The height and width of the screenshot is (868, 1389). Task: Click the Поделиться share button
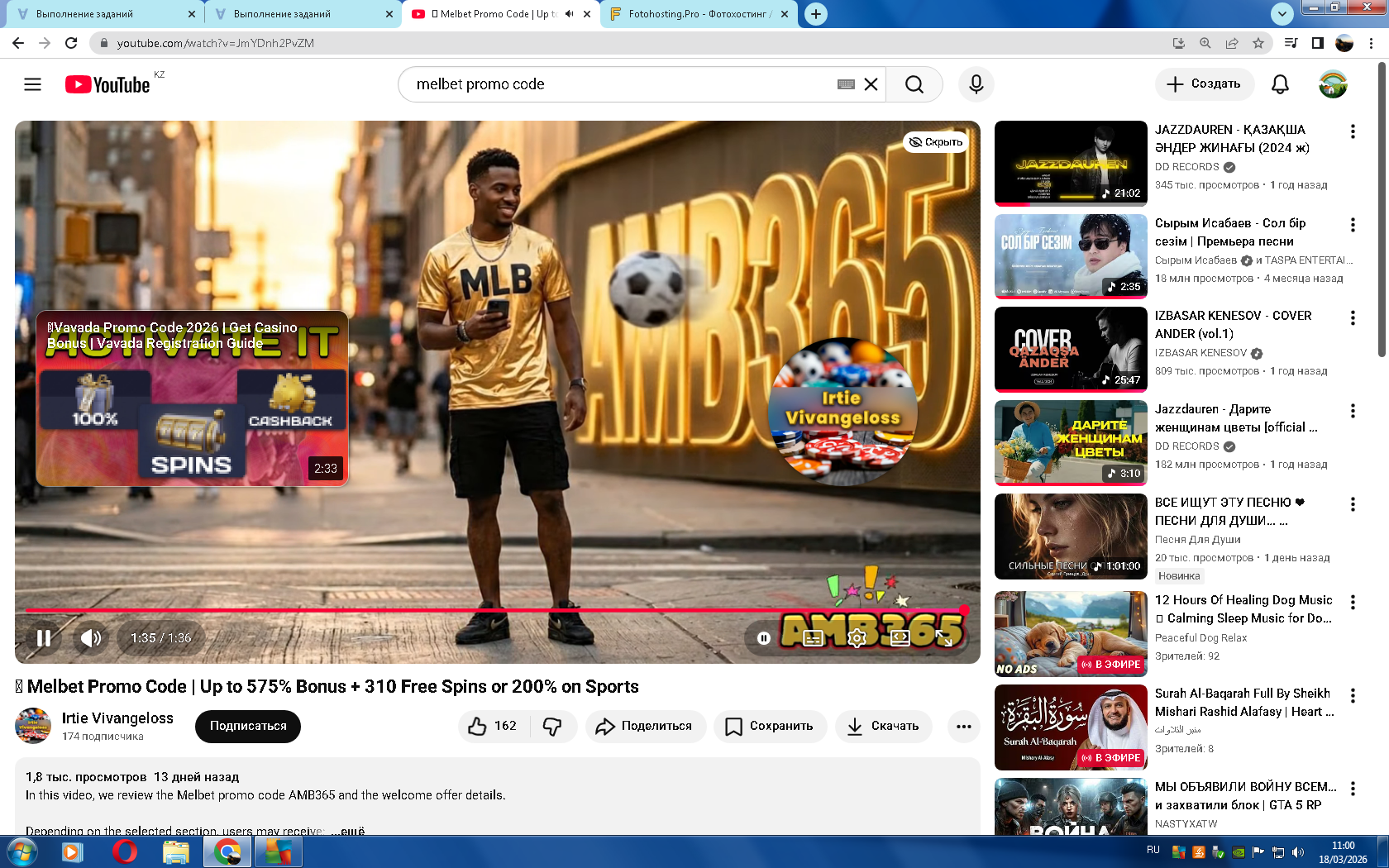[645, 726]
